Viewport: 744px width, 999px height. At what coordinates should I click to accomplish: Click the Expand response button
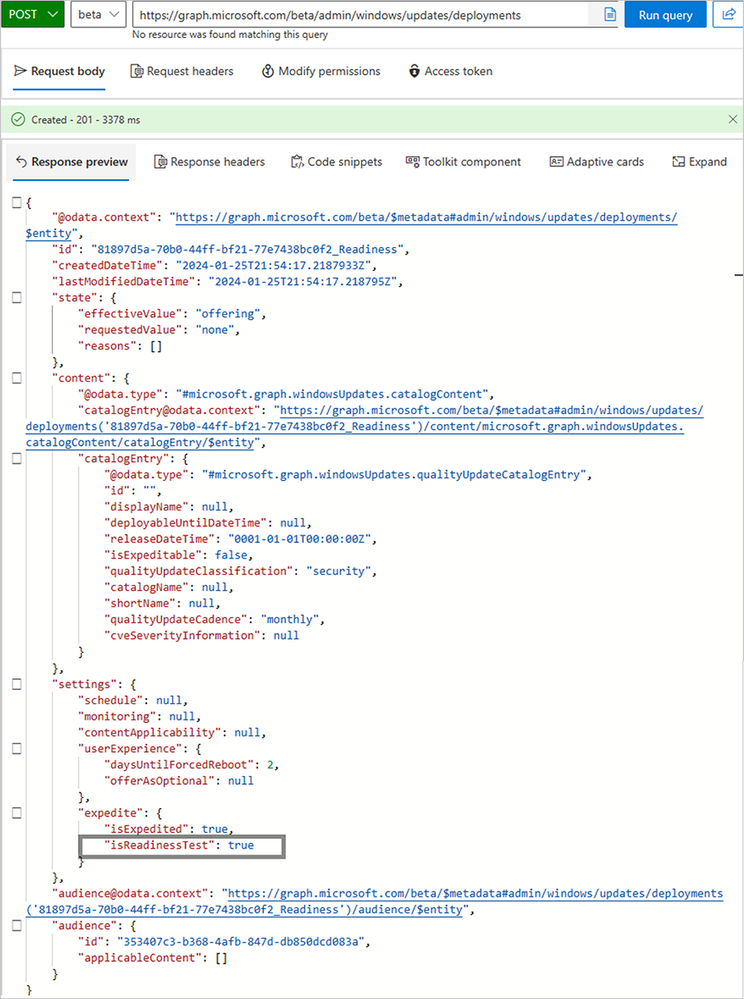click(x=699, y=162)
